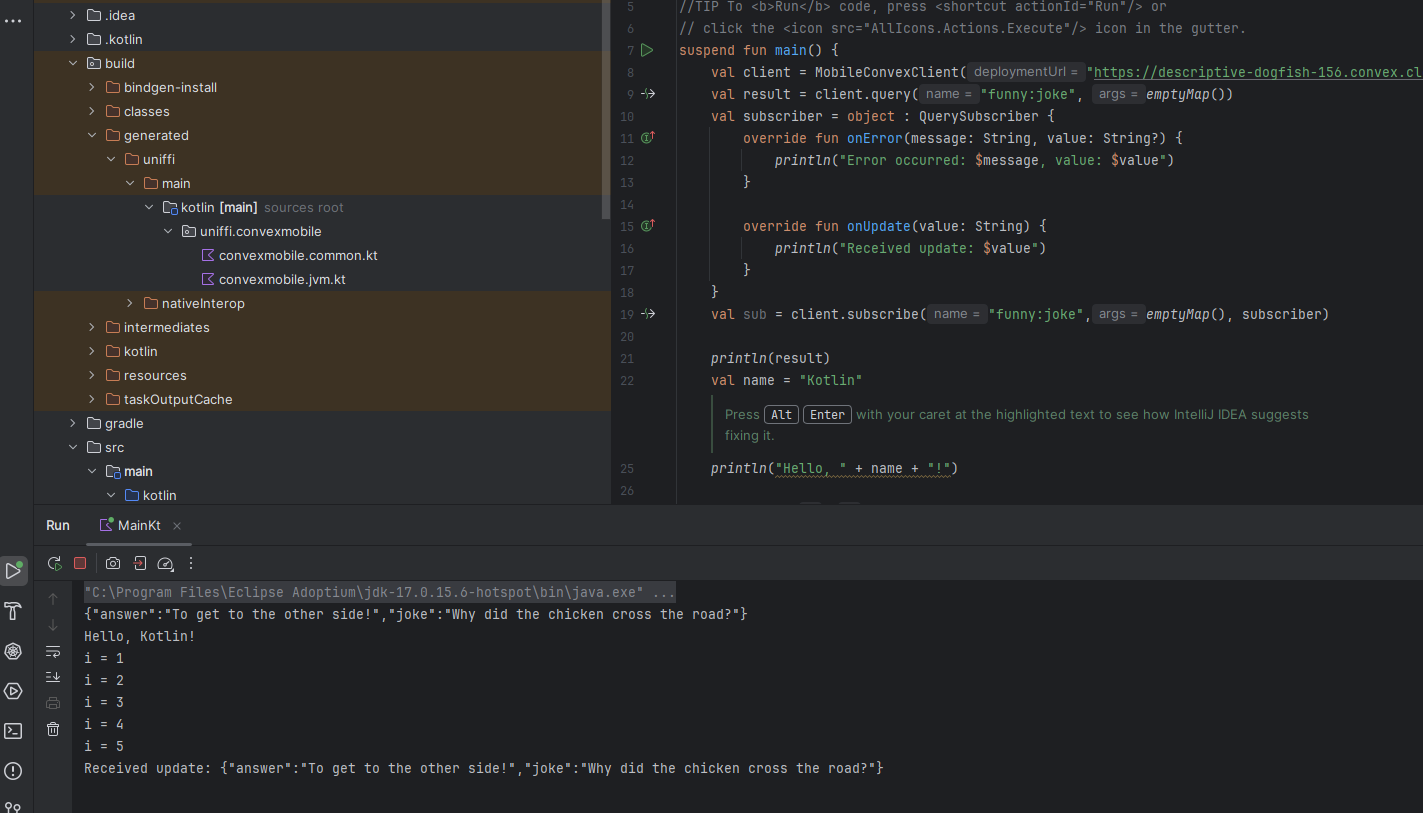This screenshot has height=813, width=1423.
Task: Stop the running MainKt process
Action: coord(80,563)
